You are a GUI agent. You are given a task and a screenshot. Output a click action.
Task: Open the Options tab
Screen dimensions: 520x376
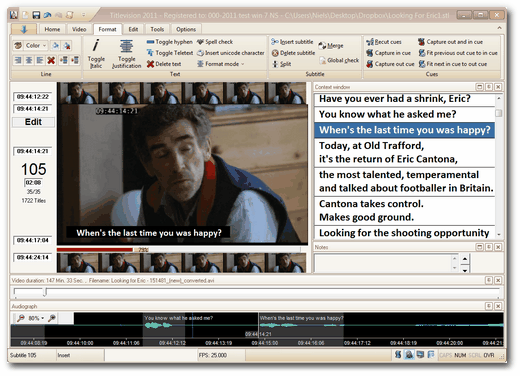tap(186, 29)
